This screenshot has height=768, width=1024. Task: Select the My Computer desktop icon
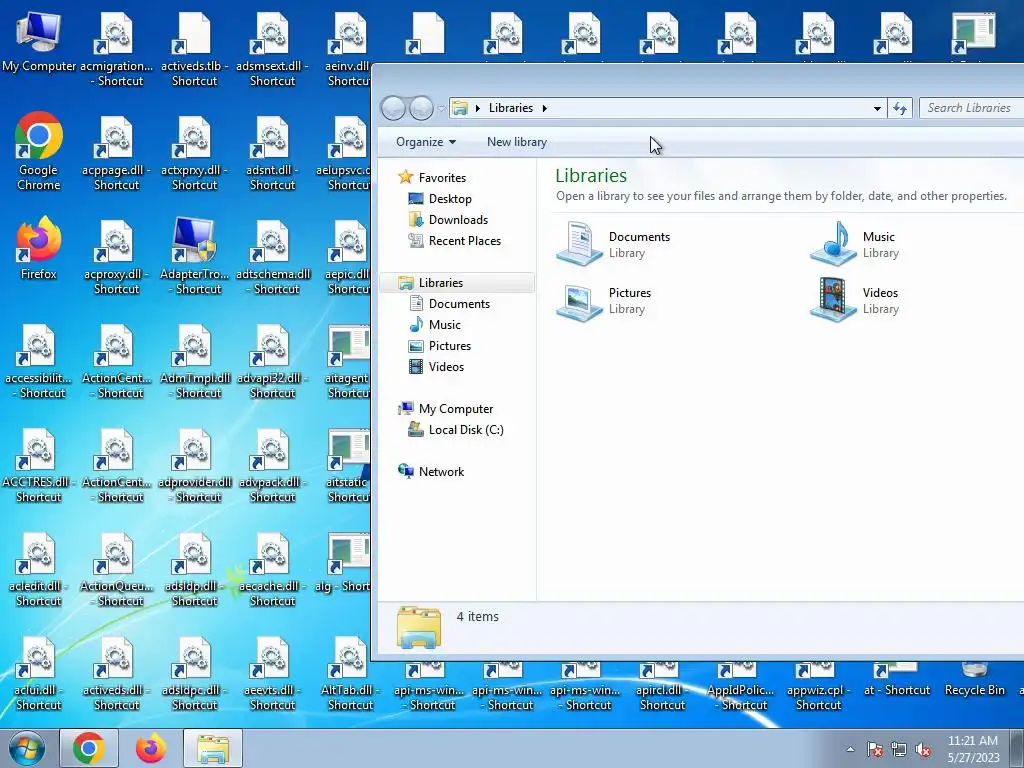tap(39, 40)
